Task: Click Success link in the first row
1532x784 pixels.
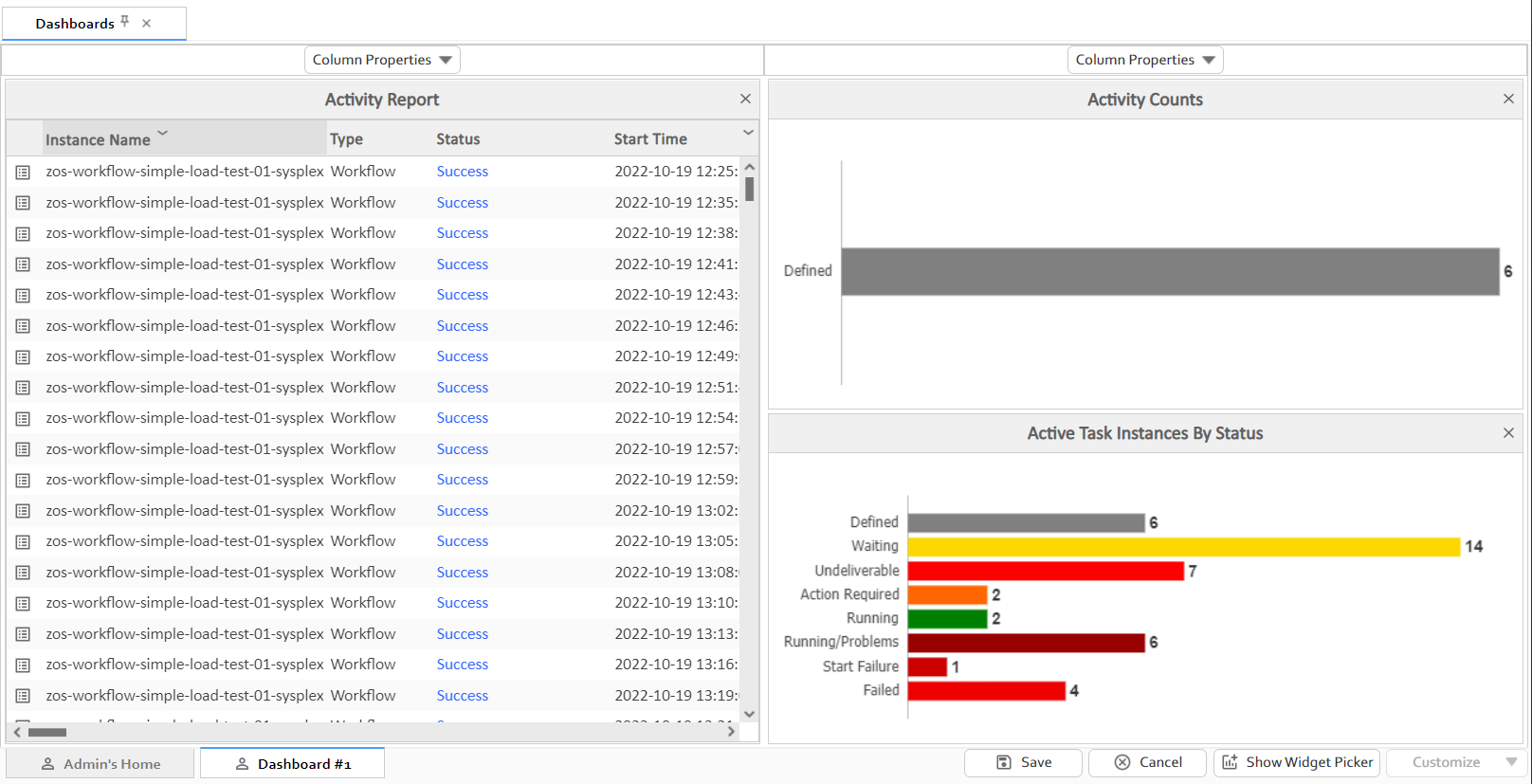Action: tap(462, 172)
